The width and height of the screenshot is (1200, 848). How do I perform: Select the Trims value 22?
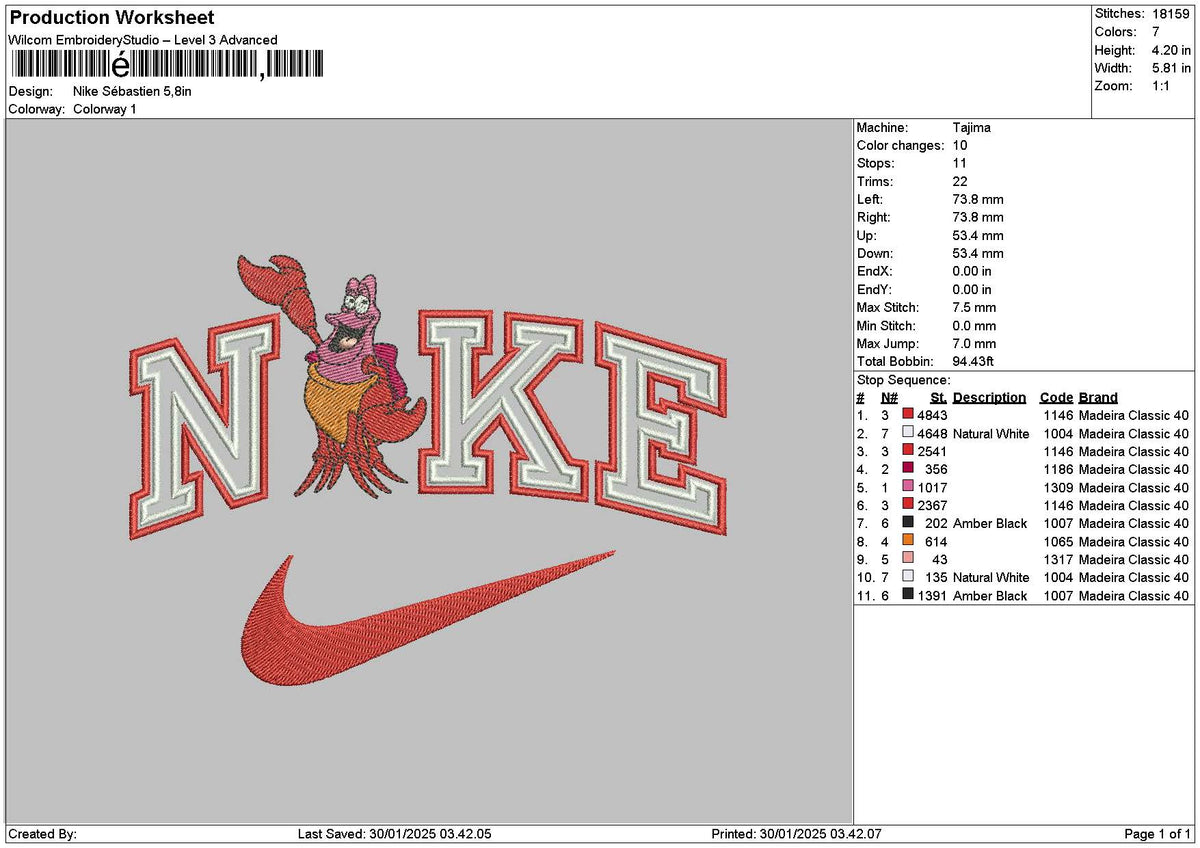click(961, 182)
